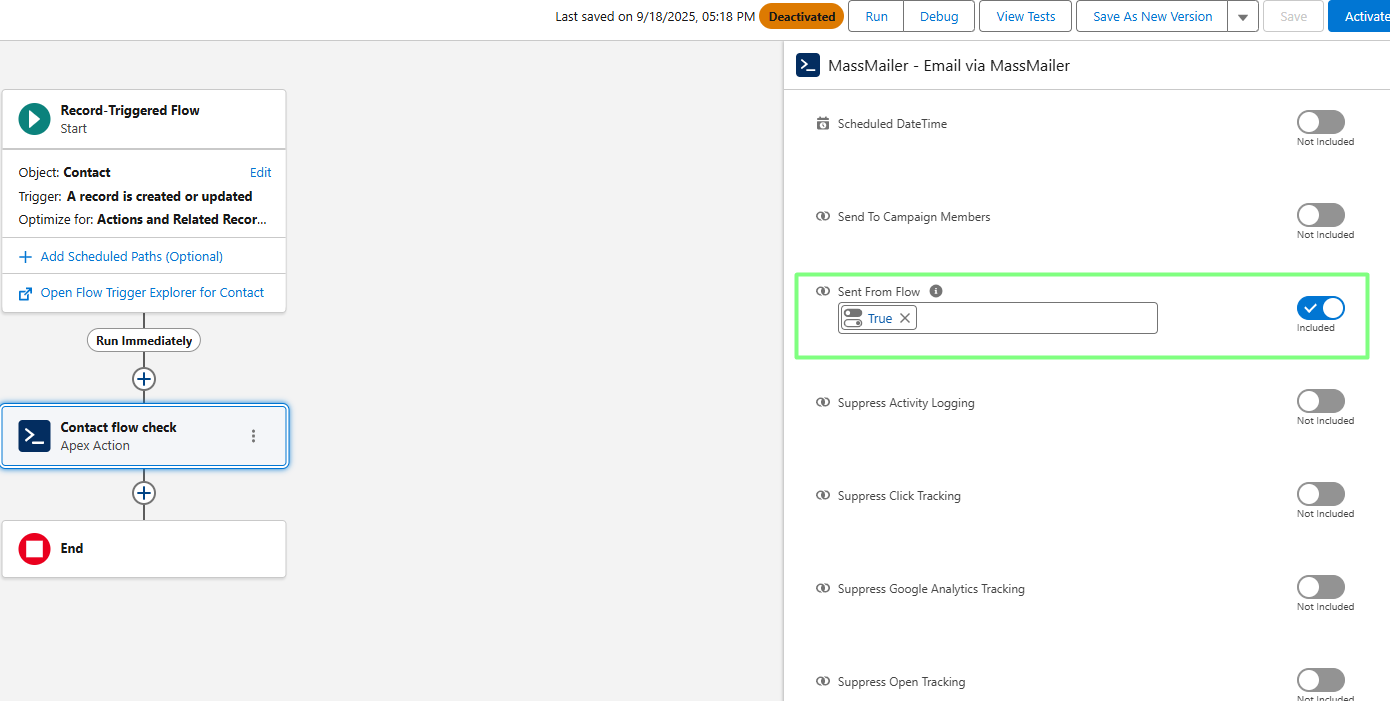Add element via plus above End
The height and width of the screenshot is (701, 1390).
(x=144, y=493)
